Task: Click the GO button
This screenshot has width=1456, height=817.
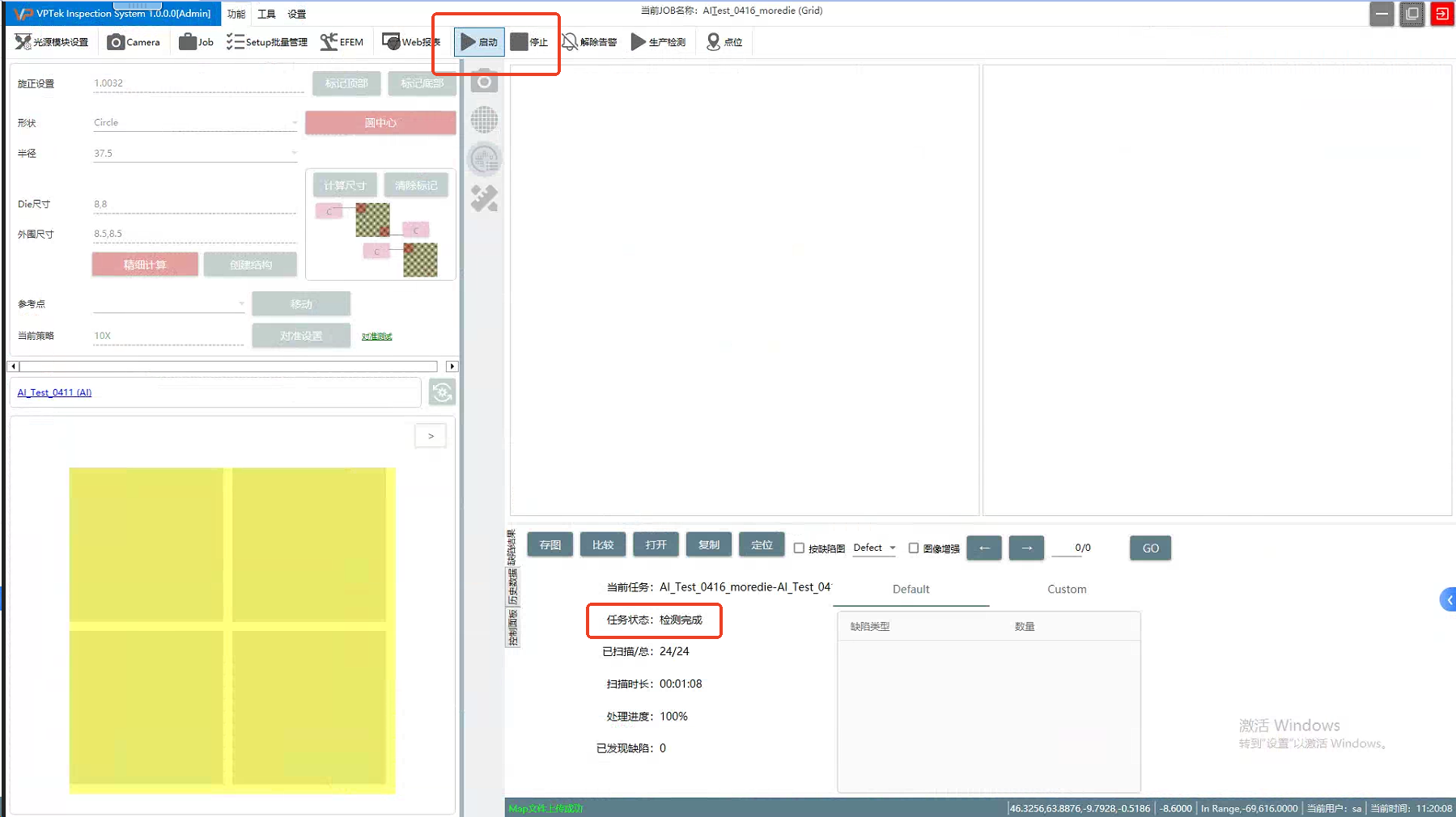Action: pos(1150,548)
